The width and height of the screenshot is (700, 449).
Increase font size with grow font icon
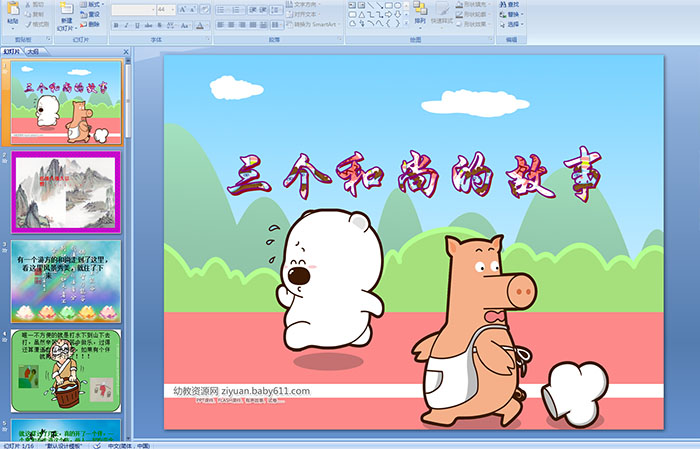[x=183, y=9]
